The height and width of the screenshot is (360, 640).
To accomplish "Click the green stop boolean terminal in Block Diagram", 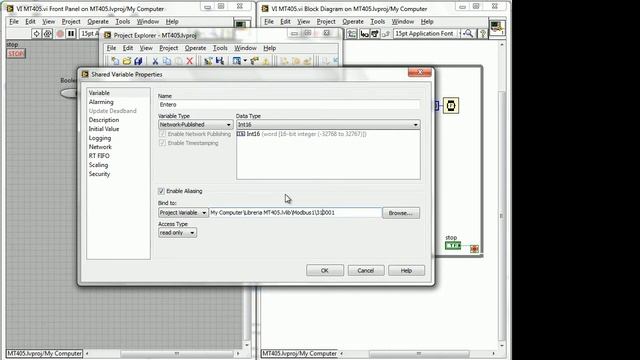I will 453,245.
